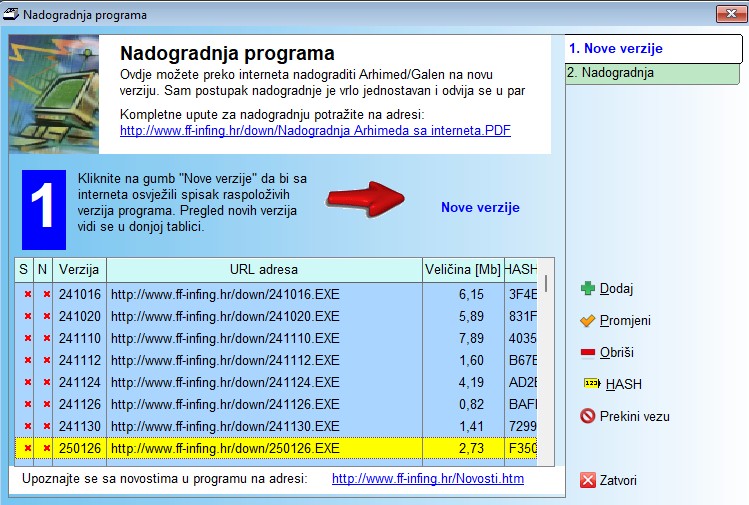Click size value 1,60

coord(471,360)
